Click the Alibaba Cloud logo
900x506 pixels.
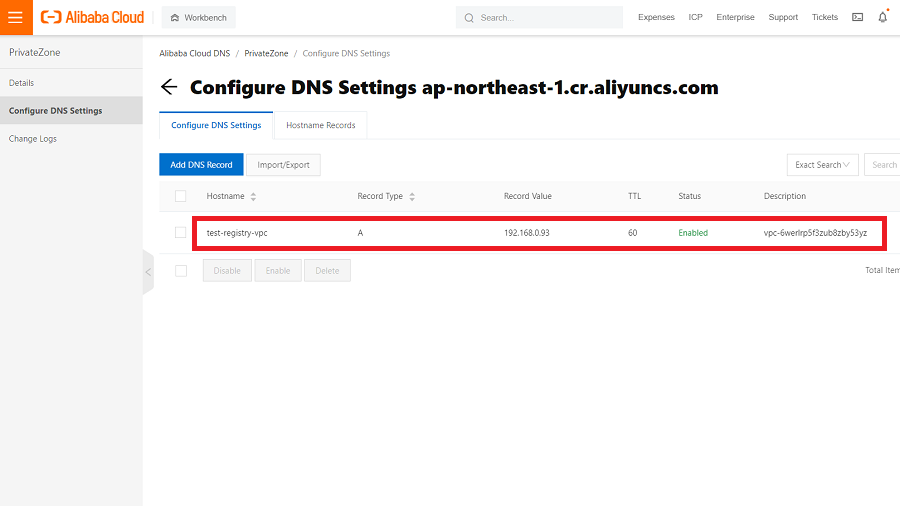tap(92, 17)
